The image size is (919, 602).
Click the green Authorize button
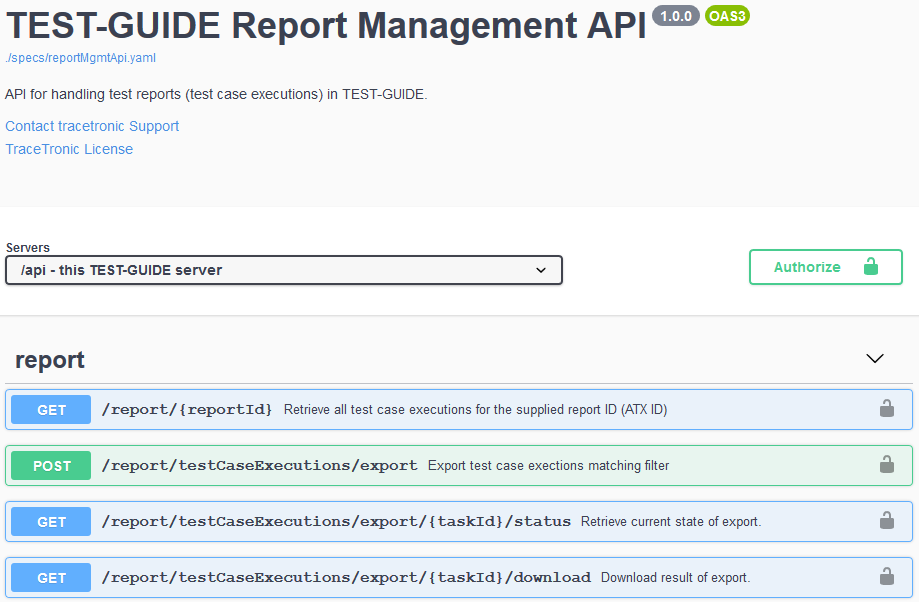click(x=825, y=267)
